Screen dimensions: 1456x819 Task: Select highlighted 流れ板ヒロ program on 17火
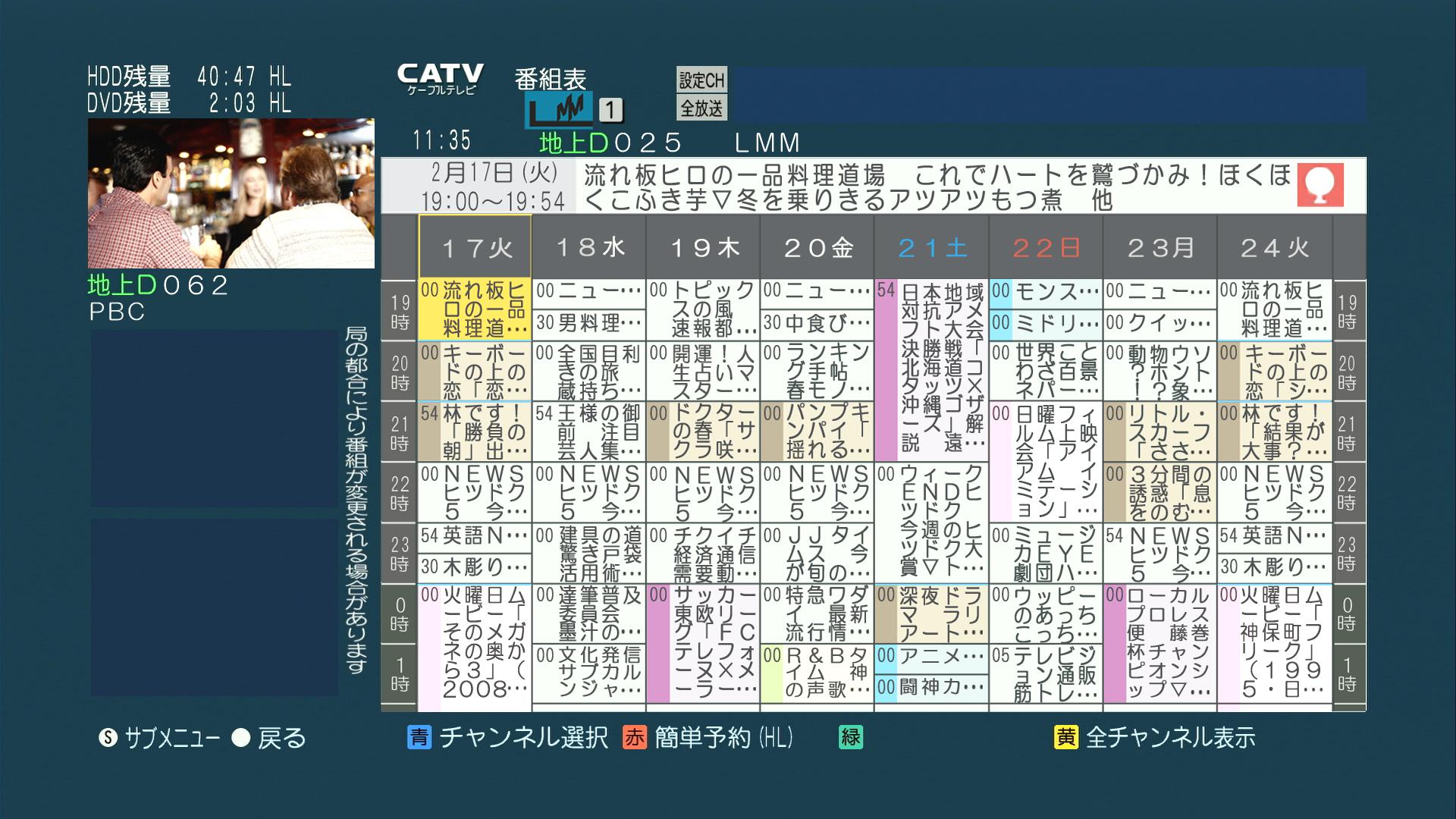point(475,309)
